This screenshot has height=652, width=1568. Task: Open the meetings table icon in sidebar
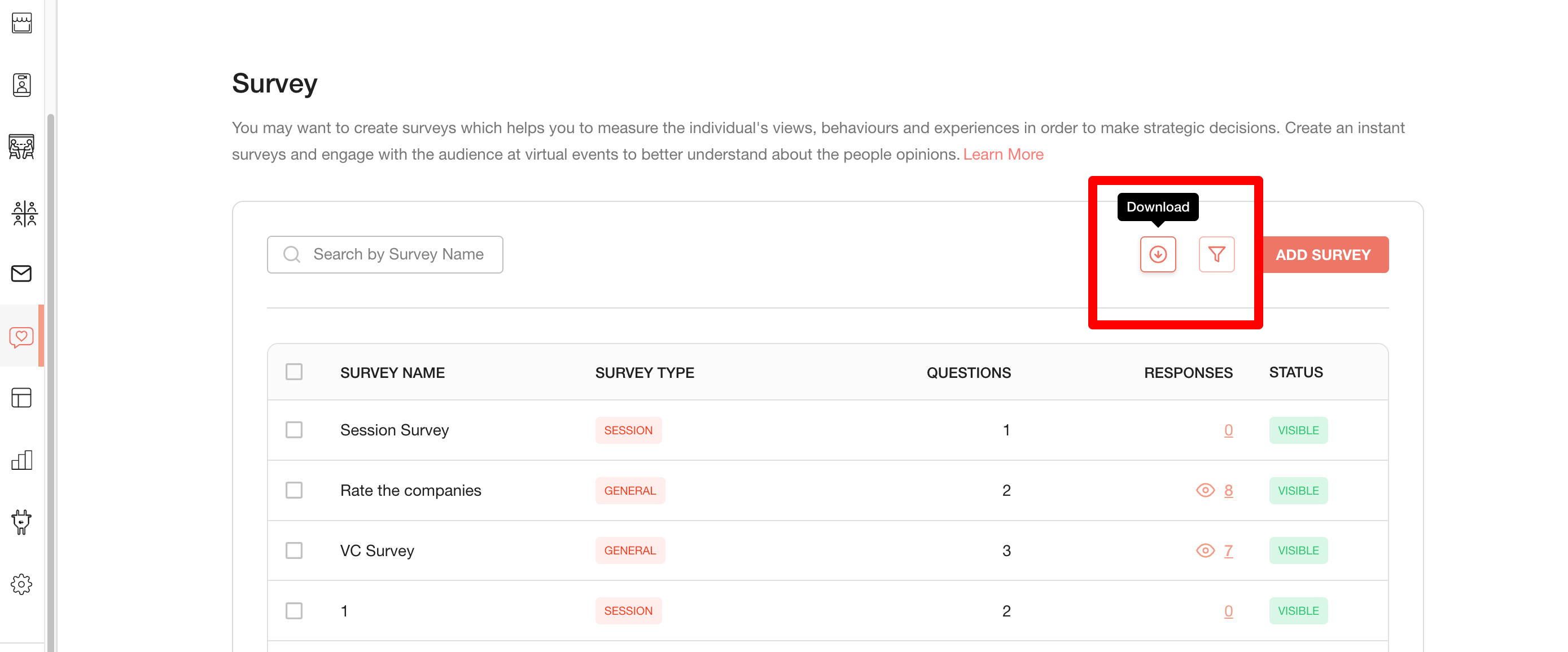pyautogui.click(x=22, y=147)
